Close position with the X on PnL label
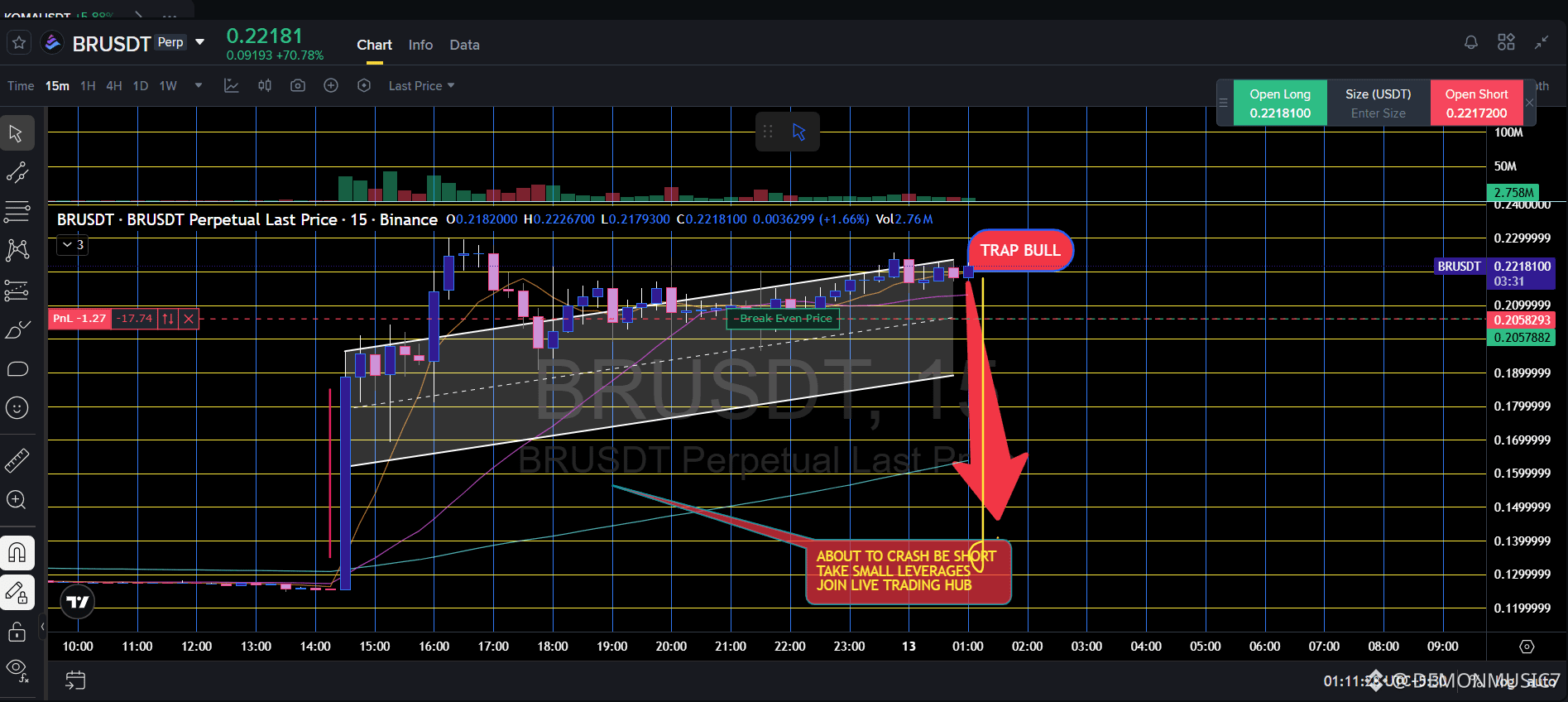This screenshot has height=702, width=1568. (189, 319)
